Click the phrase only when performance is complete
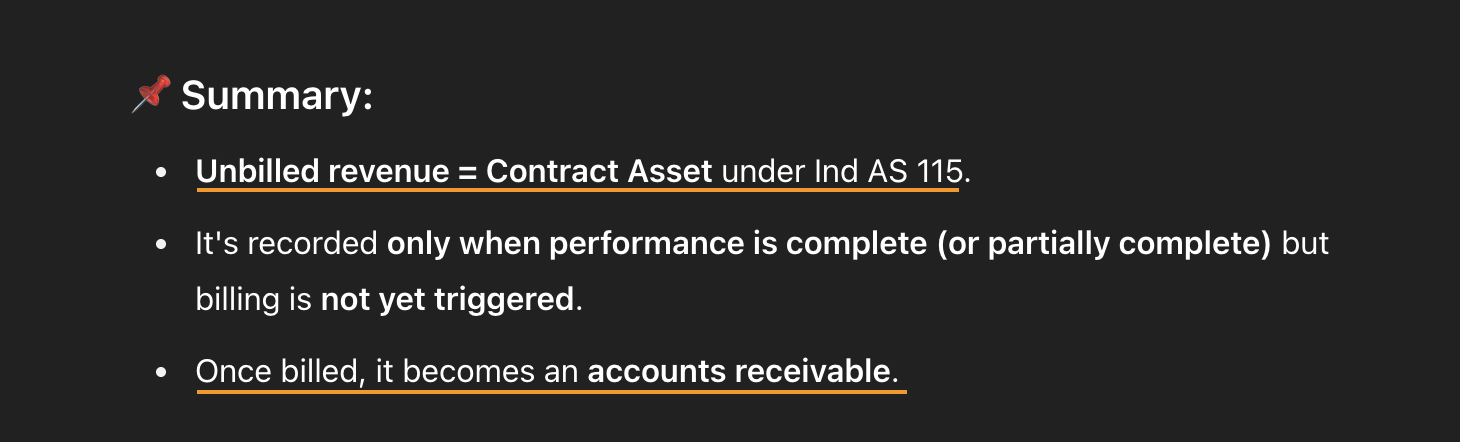The image size is (1460, 442). click(657, 244)
